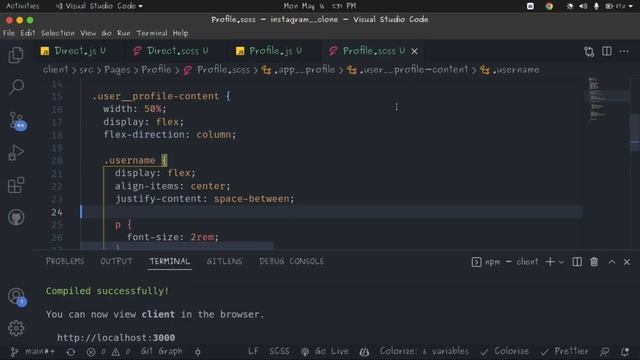
Task: Kill the terminal with trash icon
Action: [x=594, y=262]
